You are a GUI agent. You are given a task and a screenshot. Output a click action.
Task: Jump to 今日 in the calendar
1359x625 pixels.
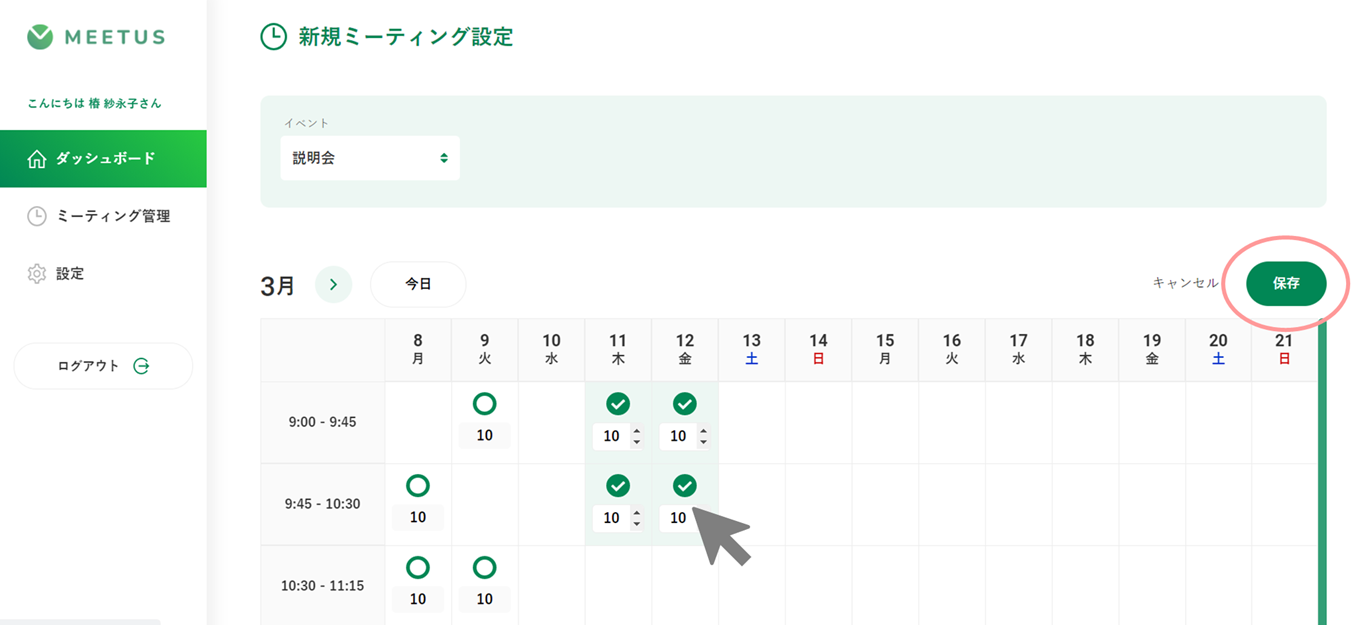coord(418,284)
